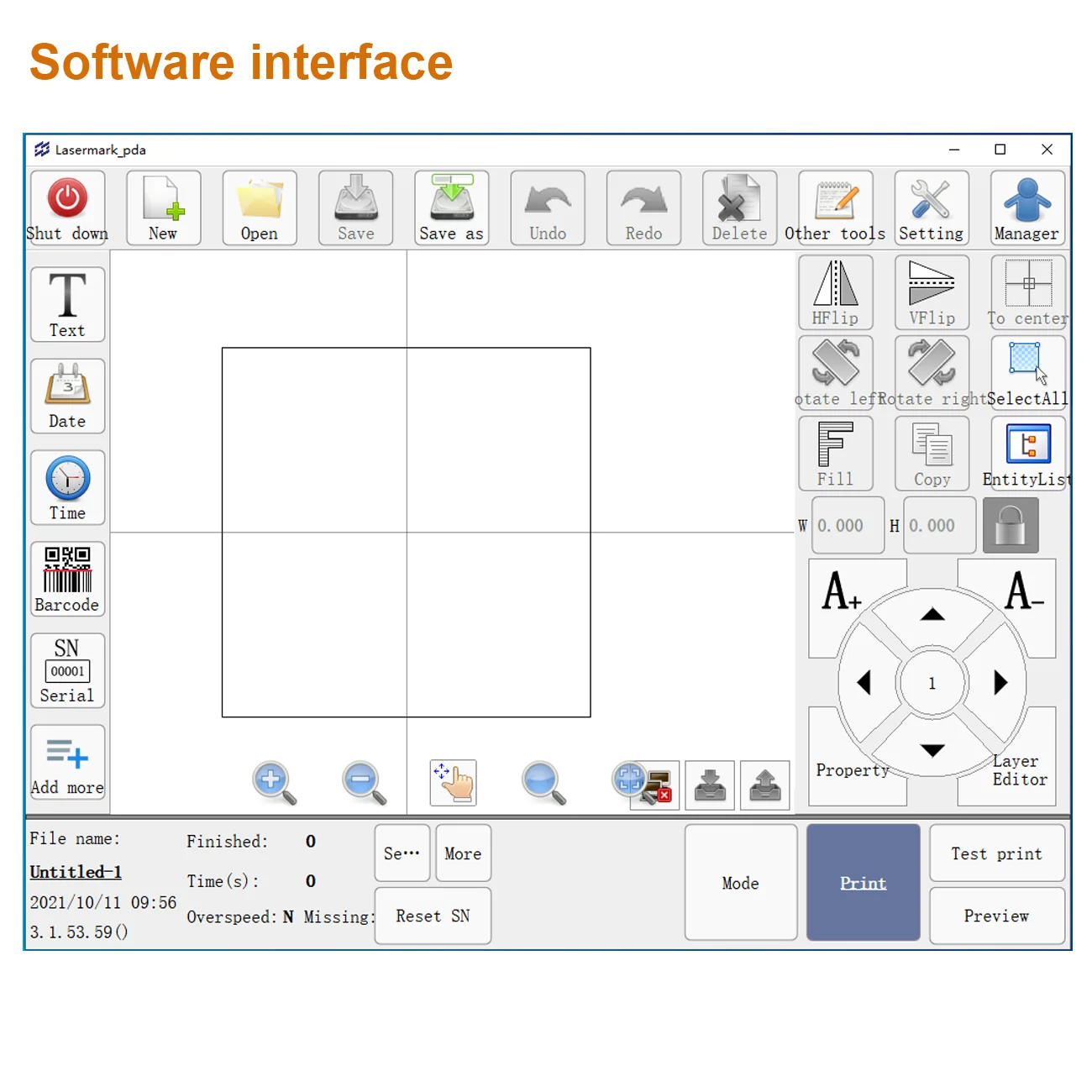Rotate right the selected object
1092x1092 pixels.
click(932, 373)
